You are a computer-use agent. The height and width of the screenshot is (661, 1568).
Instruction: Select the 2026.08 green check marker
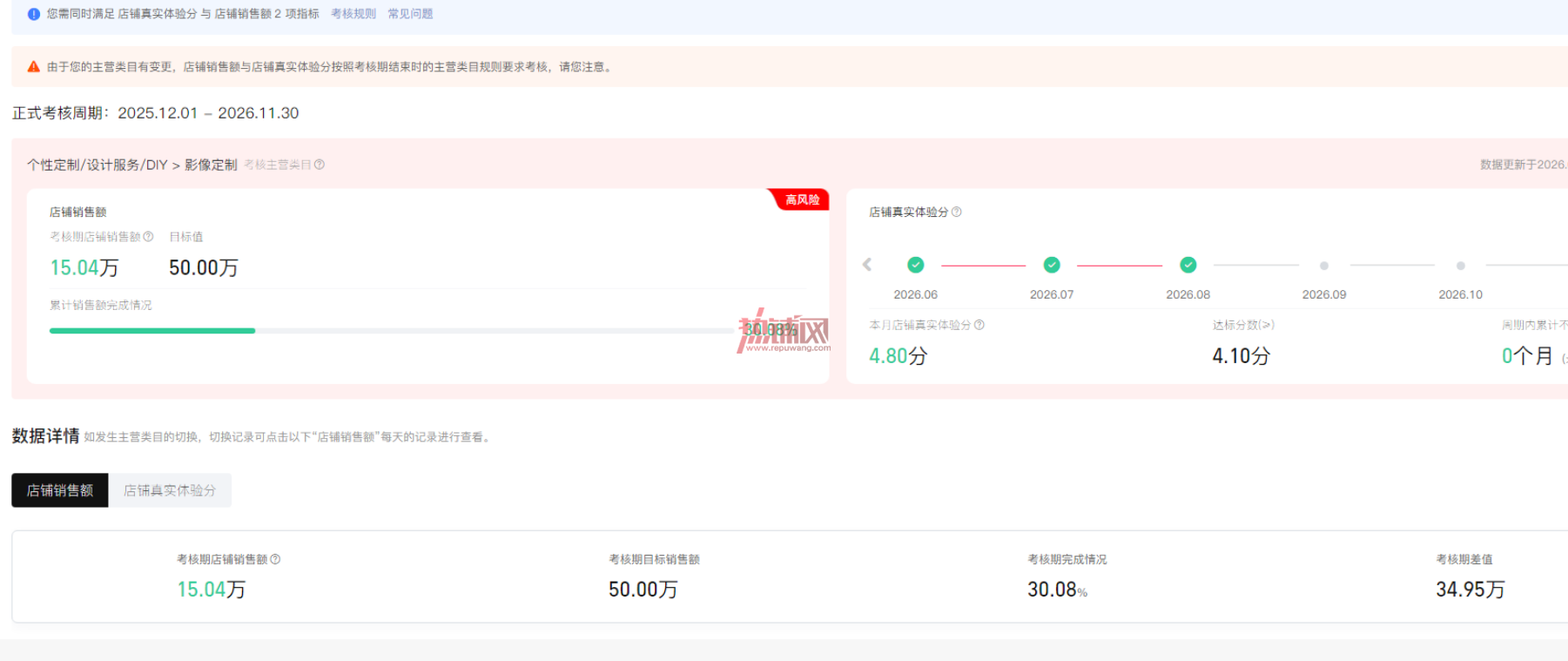click(1188, 265)
